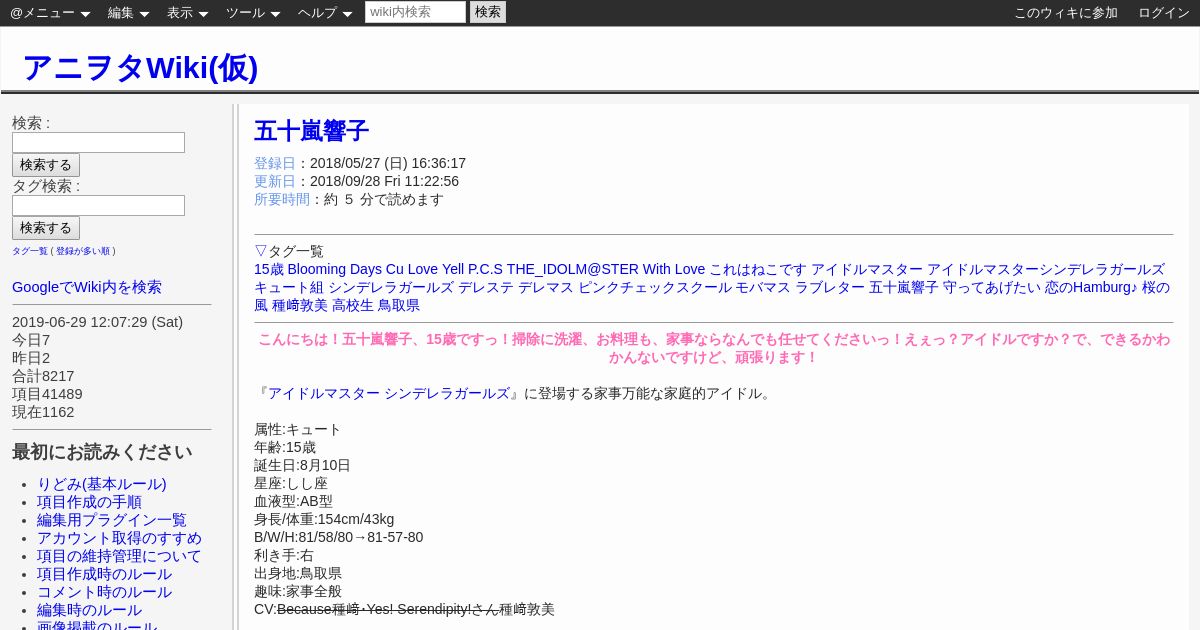
Task: Click the 五十嵐響子 tag in tag list
Action: (x=904, y=287)
